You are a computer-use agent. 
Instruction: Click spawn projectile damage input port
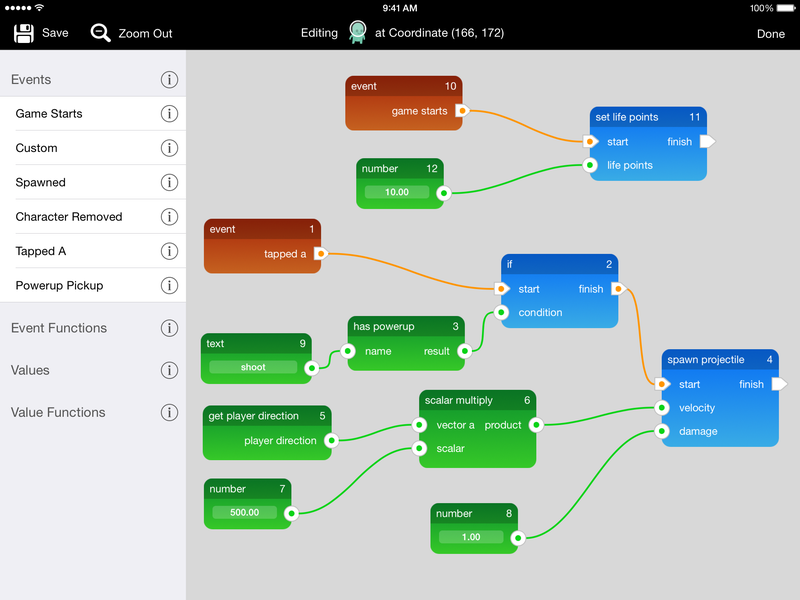[x=662, y=431]
